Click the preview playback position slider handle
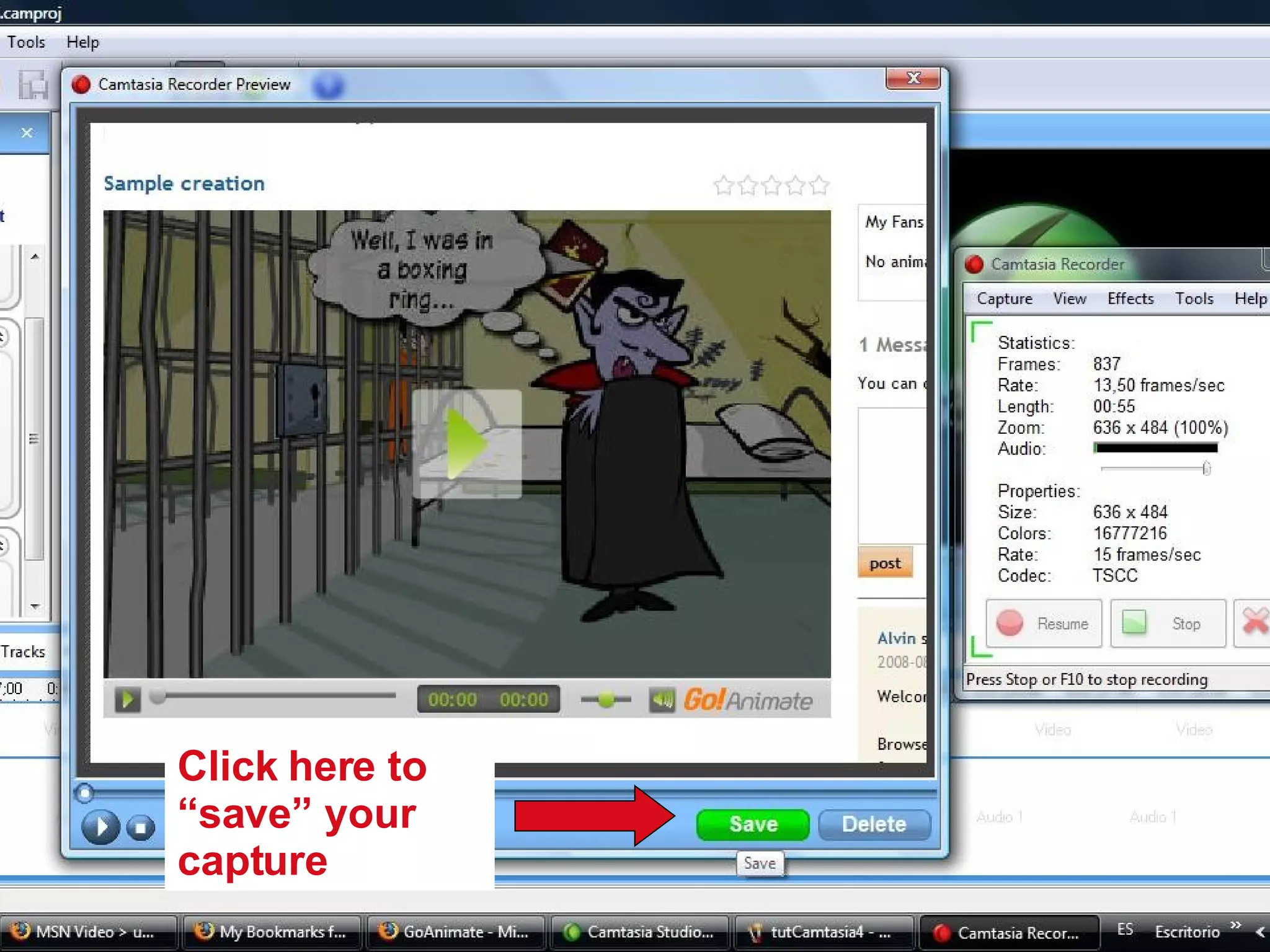Screen dimensions: 1270x952 pyautogui.click(x=84, y=793)
